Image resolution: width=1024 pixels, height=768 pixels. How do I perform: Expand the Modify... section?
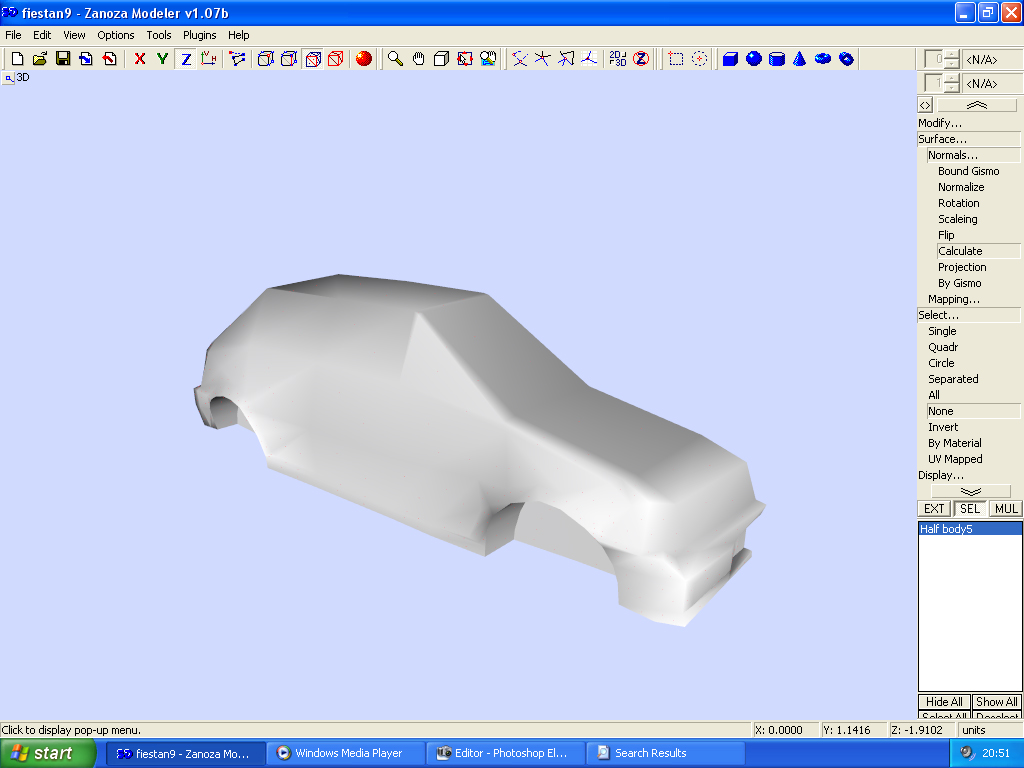tap(940, 123)
